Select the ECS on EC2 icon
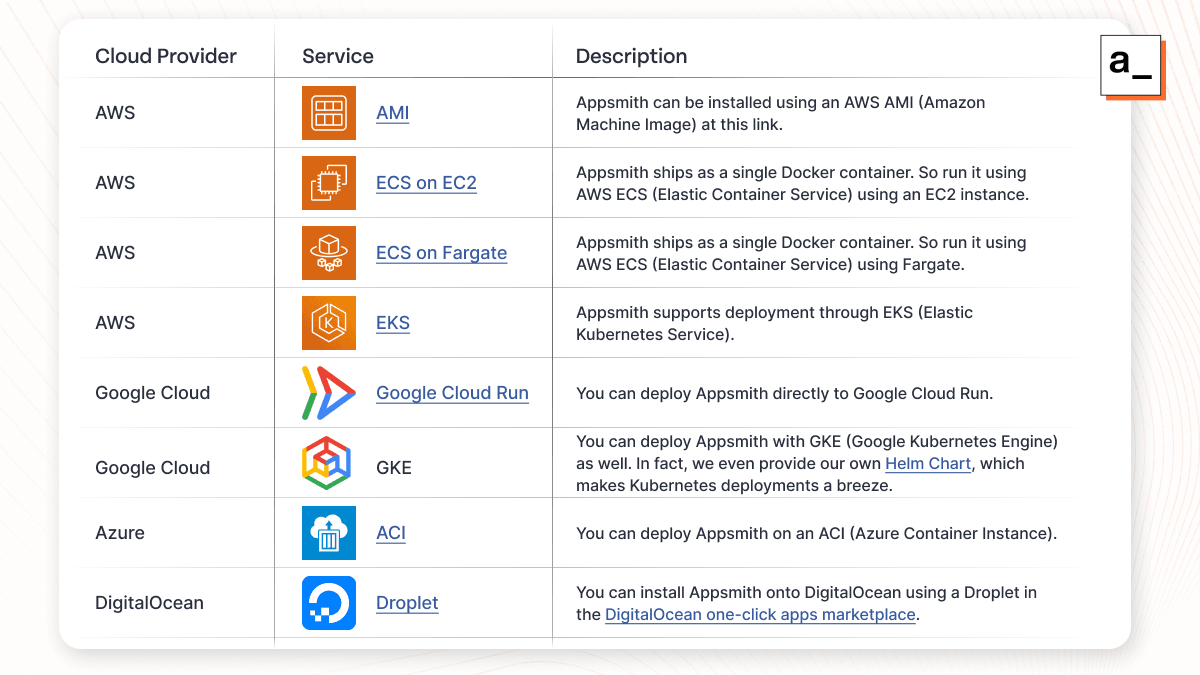This screenshot has height=675, width=1200. tap(329, 182)
